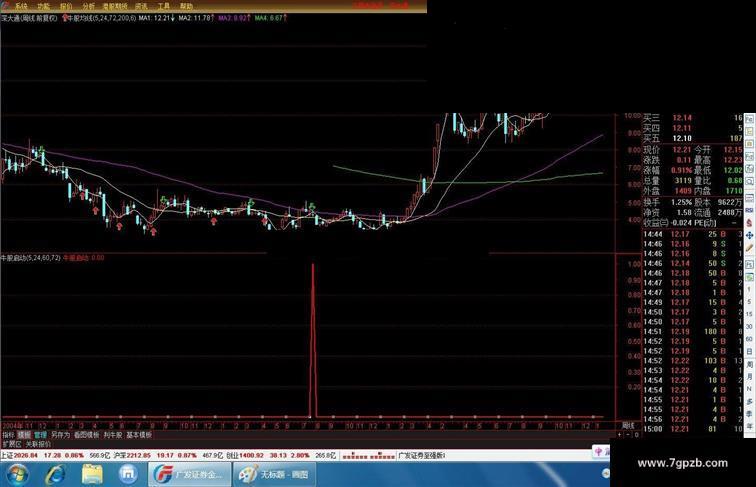Open the Windows Start menu
The height and width of the screenshot is (487, 756).
coord(17,474)
